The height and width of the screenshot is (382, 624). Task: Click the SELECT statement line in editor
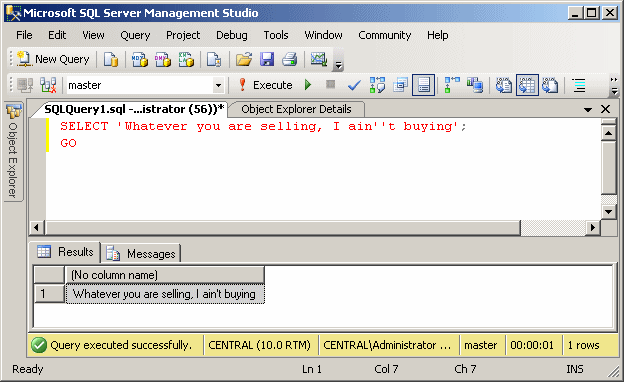[263, 127]
